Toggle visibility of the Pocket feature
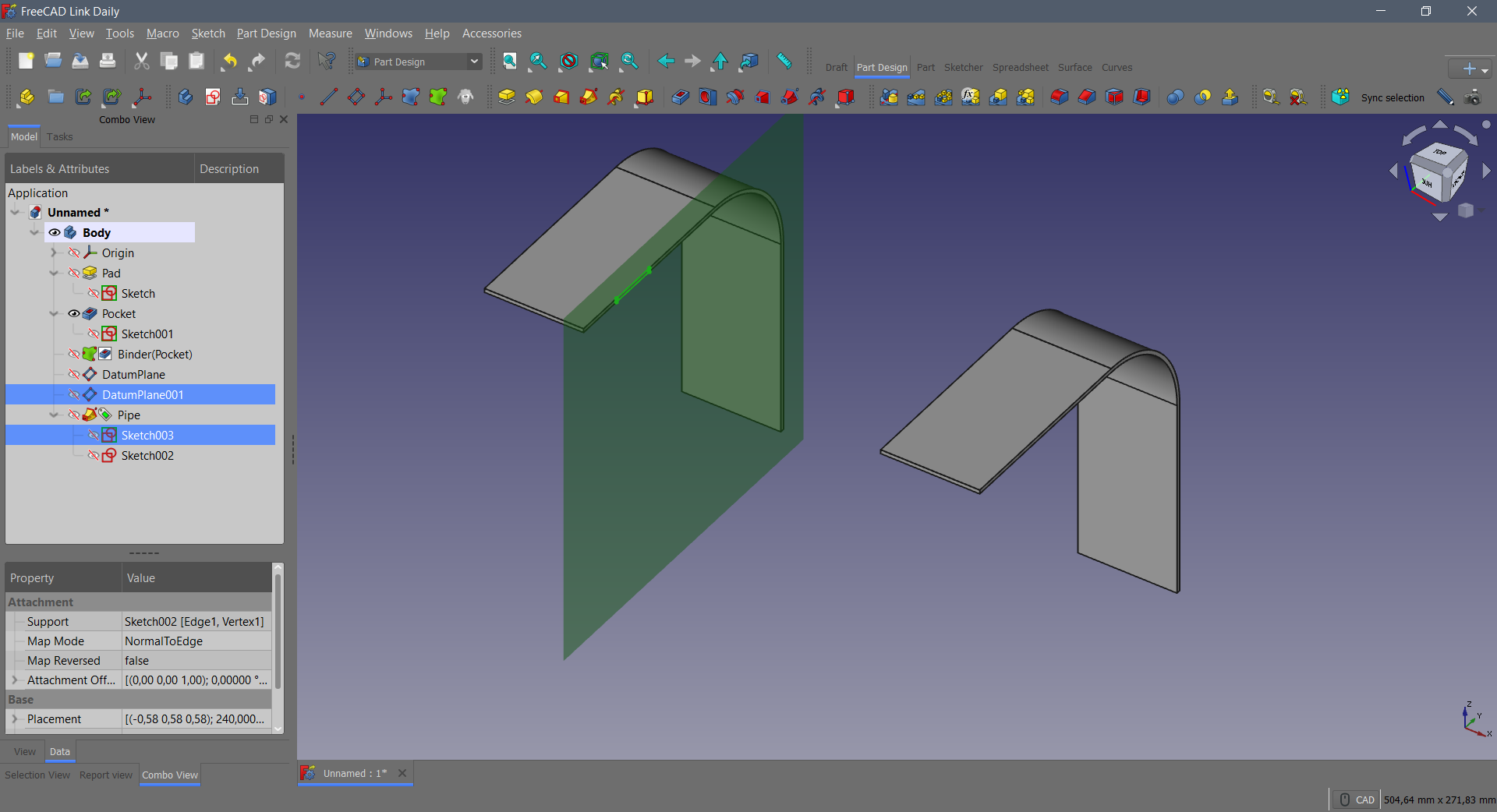The width and height of the screenshot is (1497, 812). tap(73, 313)
